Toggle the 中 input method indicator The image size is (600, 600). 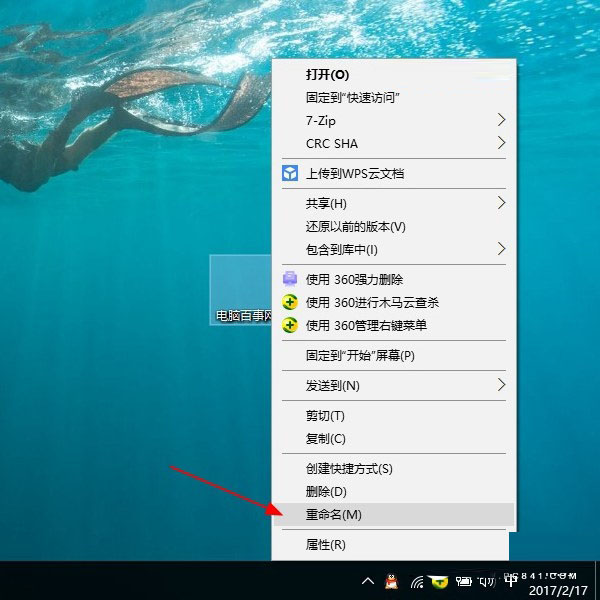point(511,581)
